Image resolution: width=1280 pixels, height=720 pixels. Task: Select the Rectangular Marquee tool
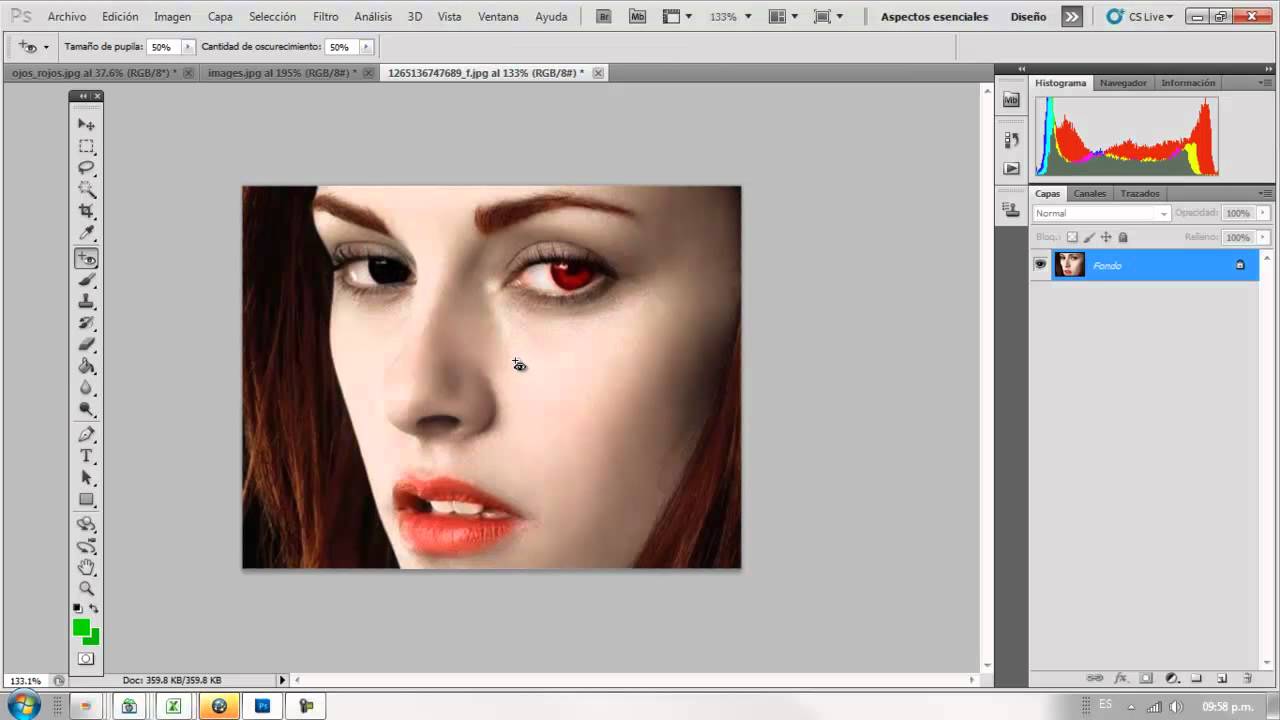(87, 146)
